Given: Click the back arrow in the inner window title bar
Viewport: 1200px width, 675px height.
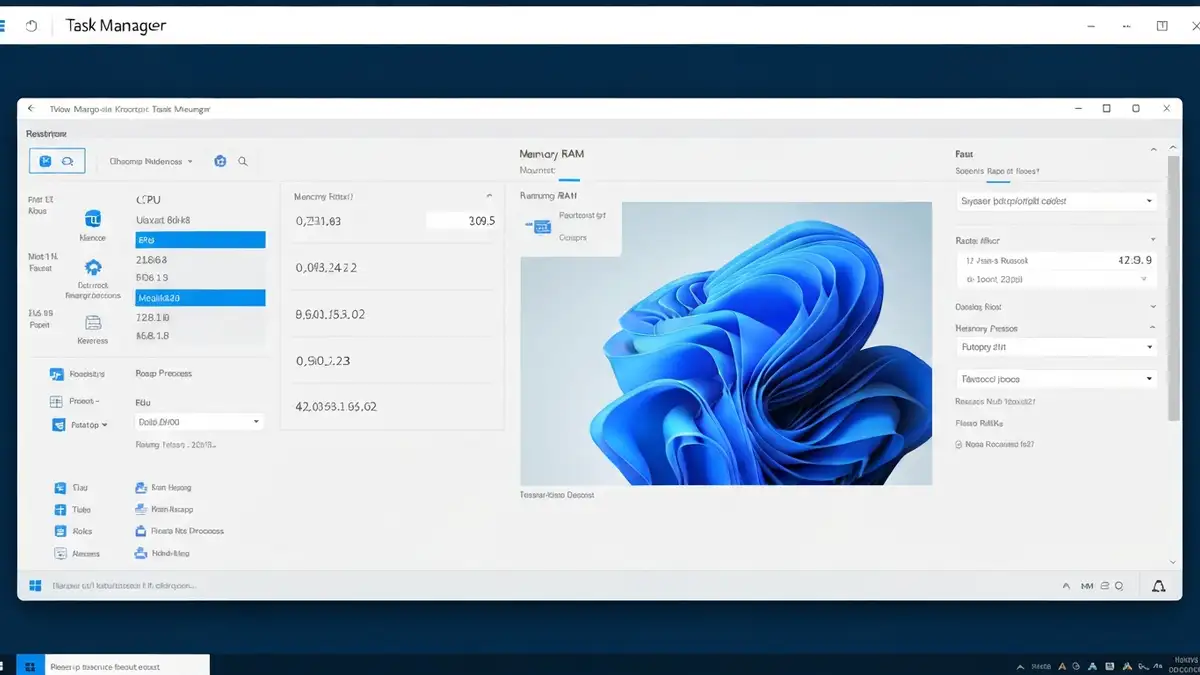Looking at the screenshot, I should coord(31,108).
